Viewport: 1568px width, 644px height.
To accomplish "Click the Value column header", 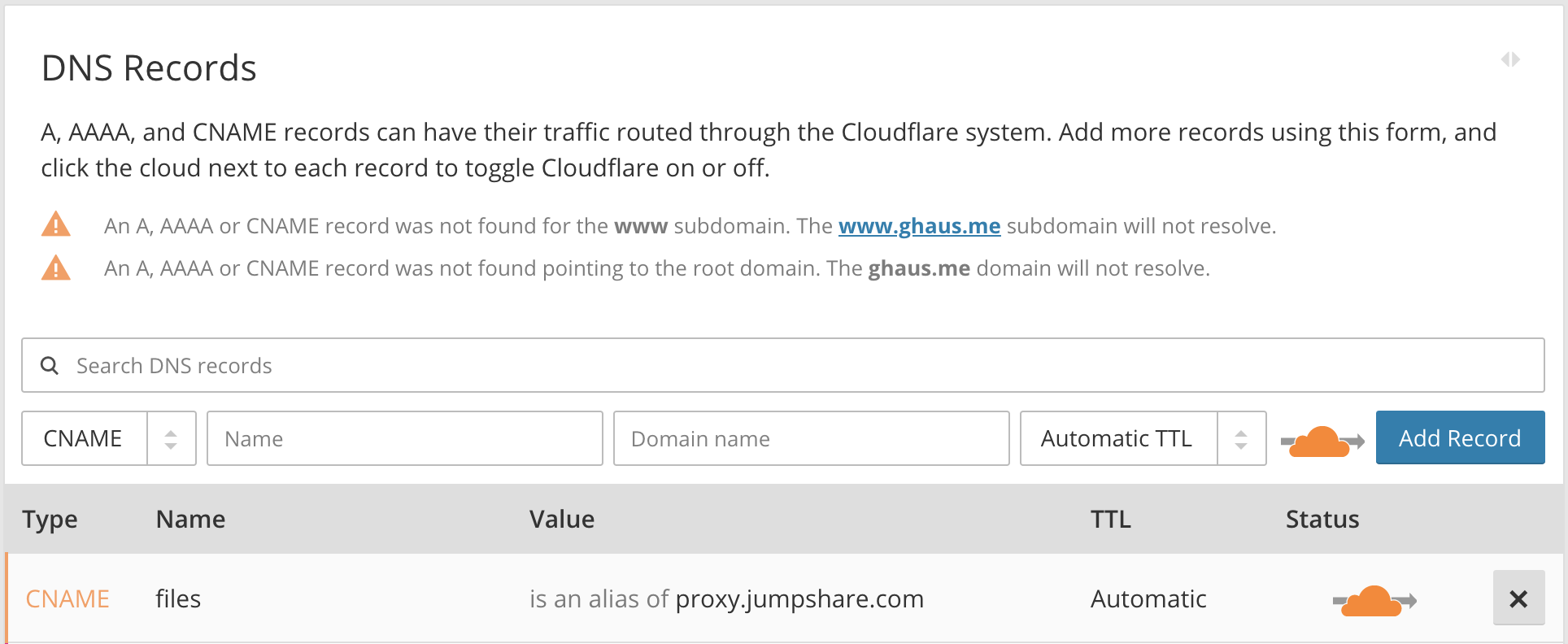I will tap(562, 519).
